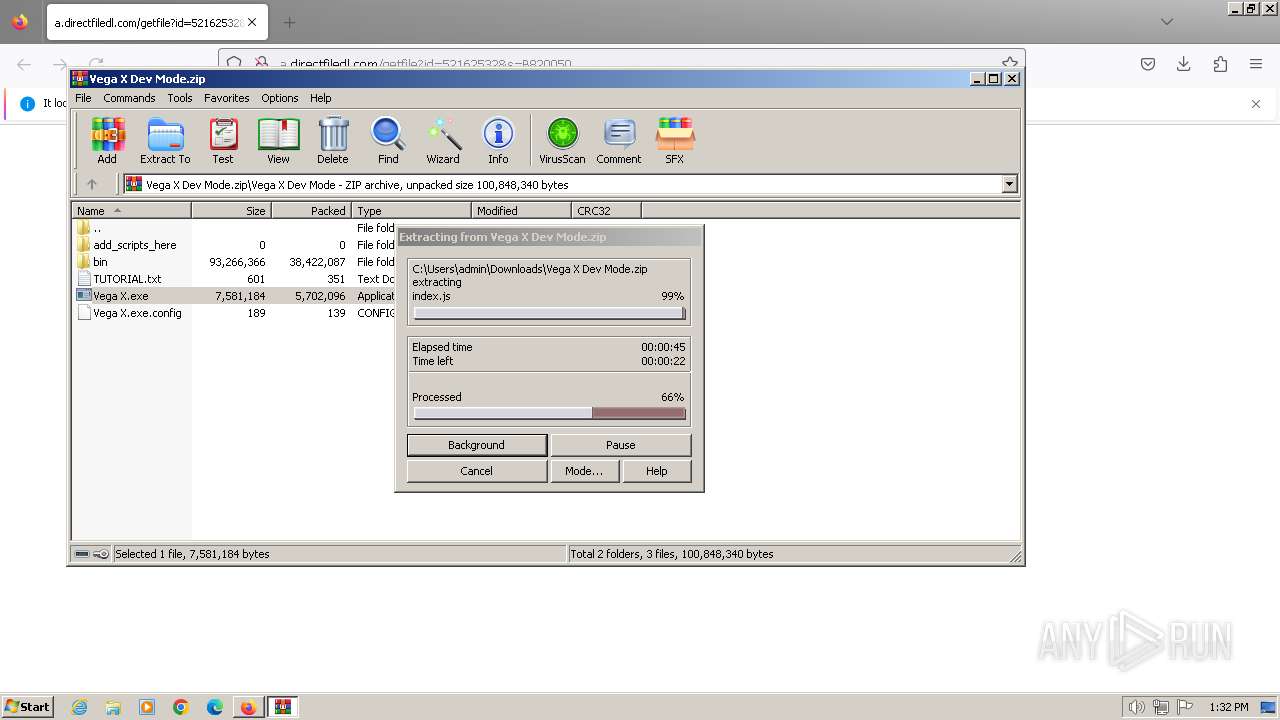
Task: Open the Tools menu
Action: tap(180, 98)
